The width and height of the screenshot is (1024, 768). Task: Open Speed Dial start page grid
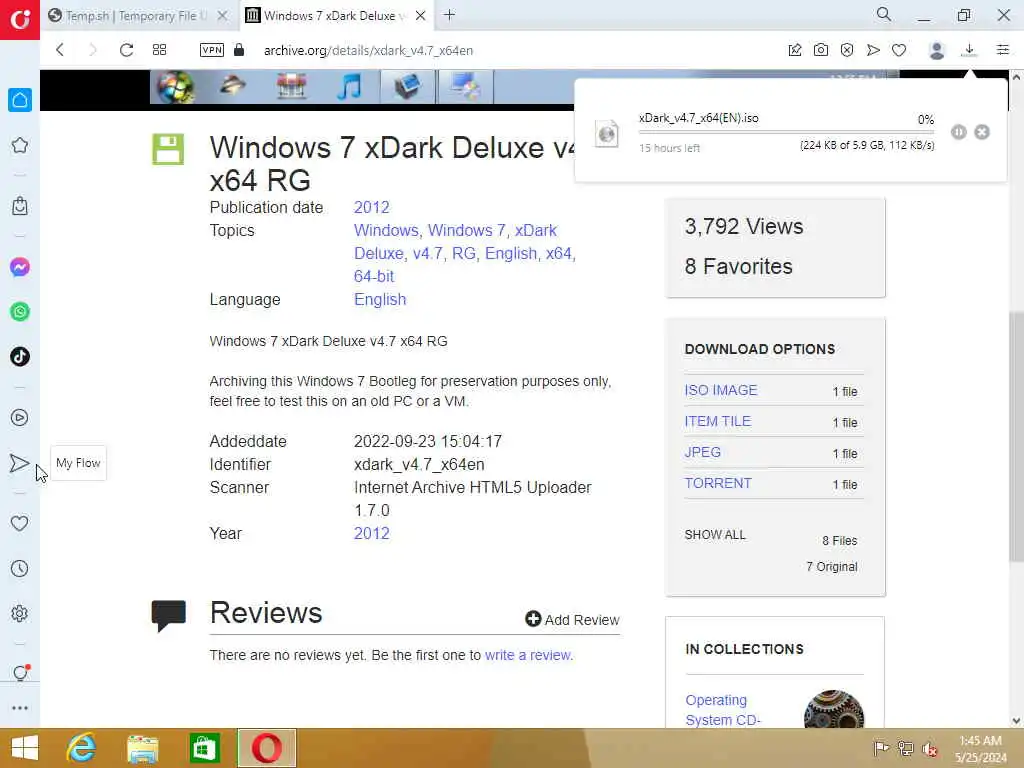click(159, 50)
